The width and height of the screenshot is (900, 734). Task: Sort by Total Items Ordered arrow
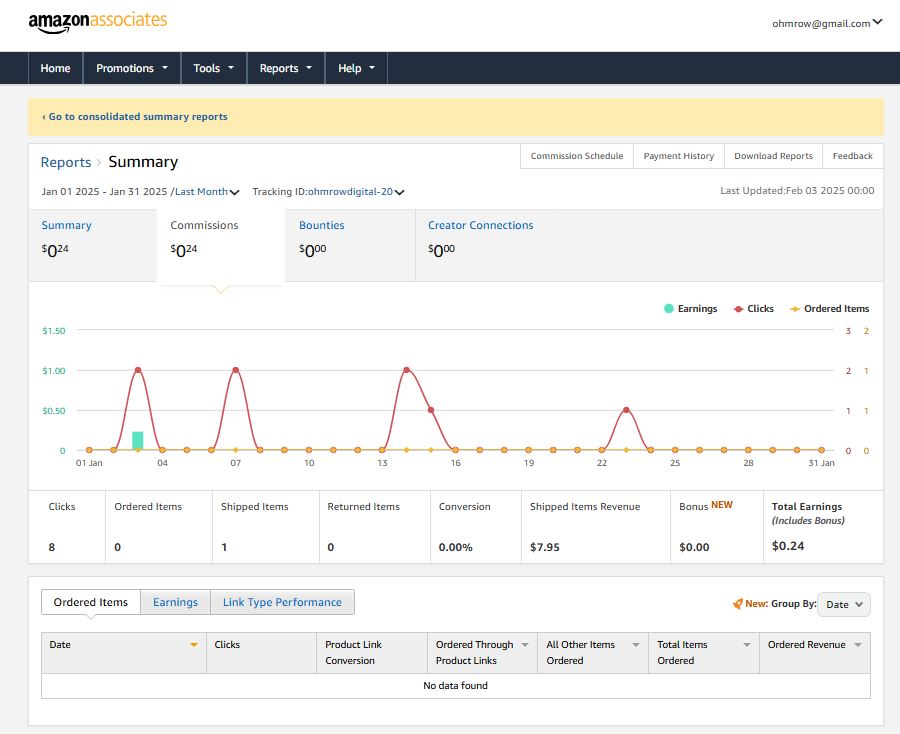(747, 645)
